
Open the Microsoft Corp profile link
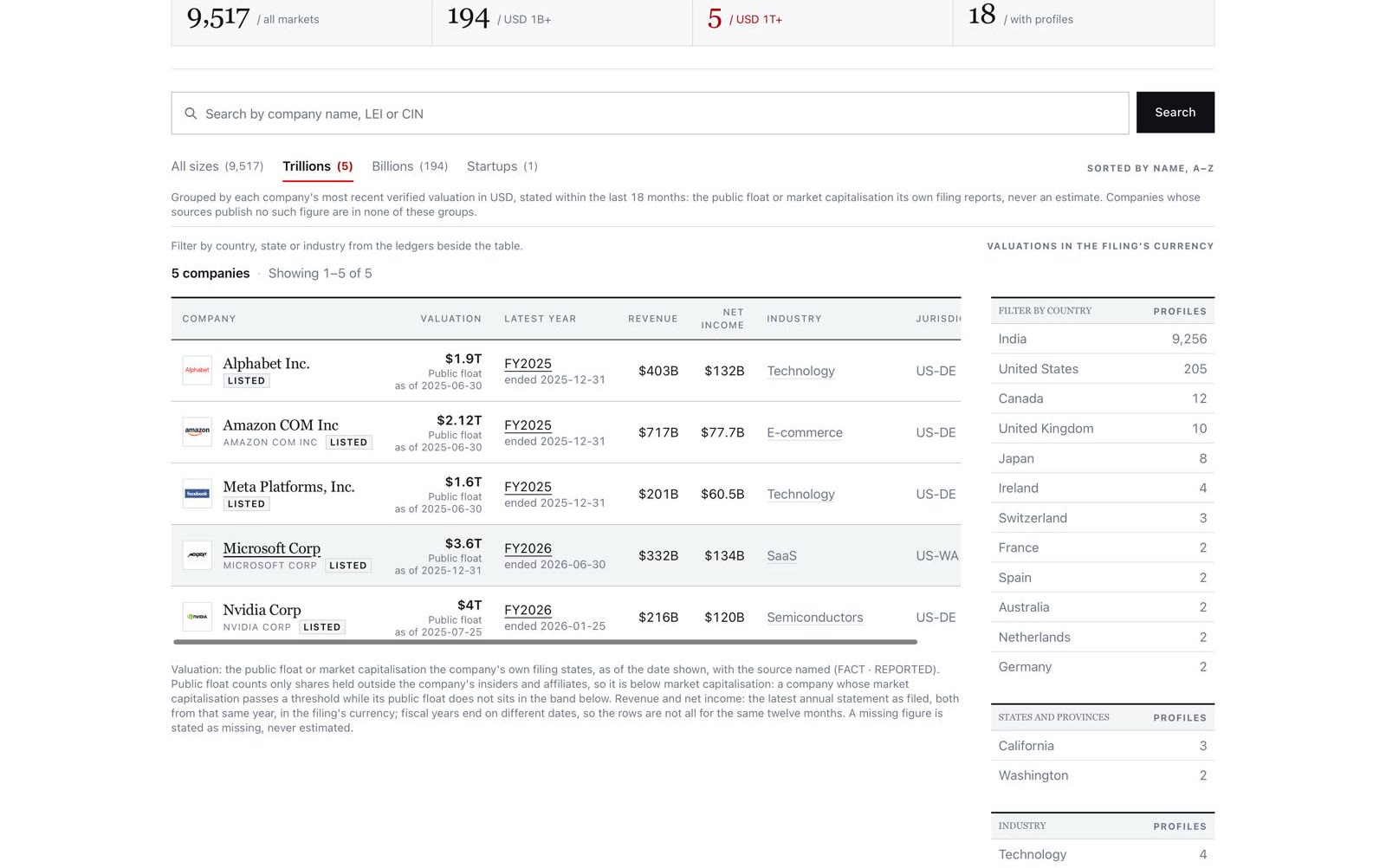pos(271,548)
